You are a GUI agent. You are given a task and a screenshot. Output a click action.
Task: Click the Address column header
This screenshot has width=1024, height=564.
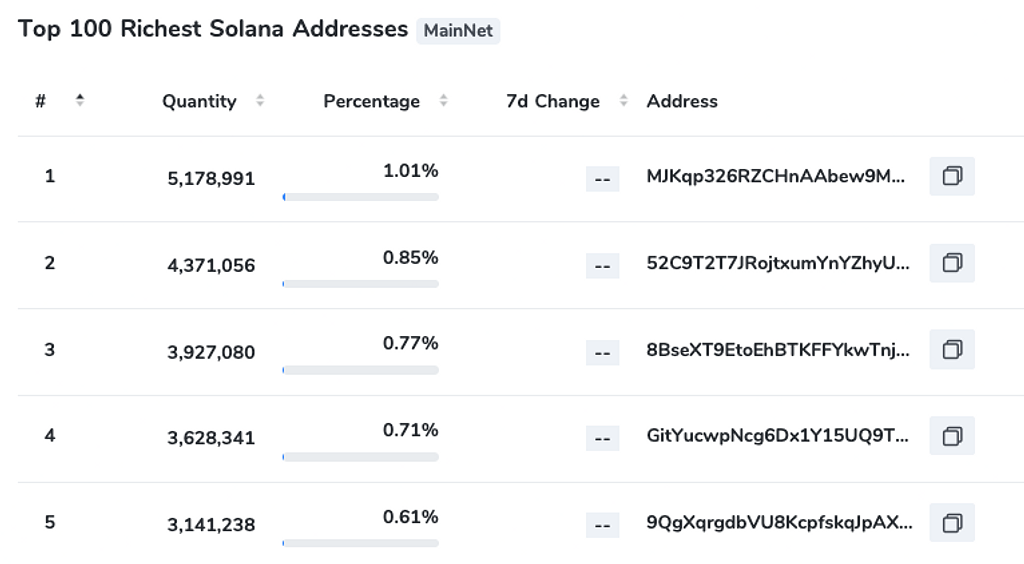point(682,101)
